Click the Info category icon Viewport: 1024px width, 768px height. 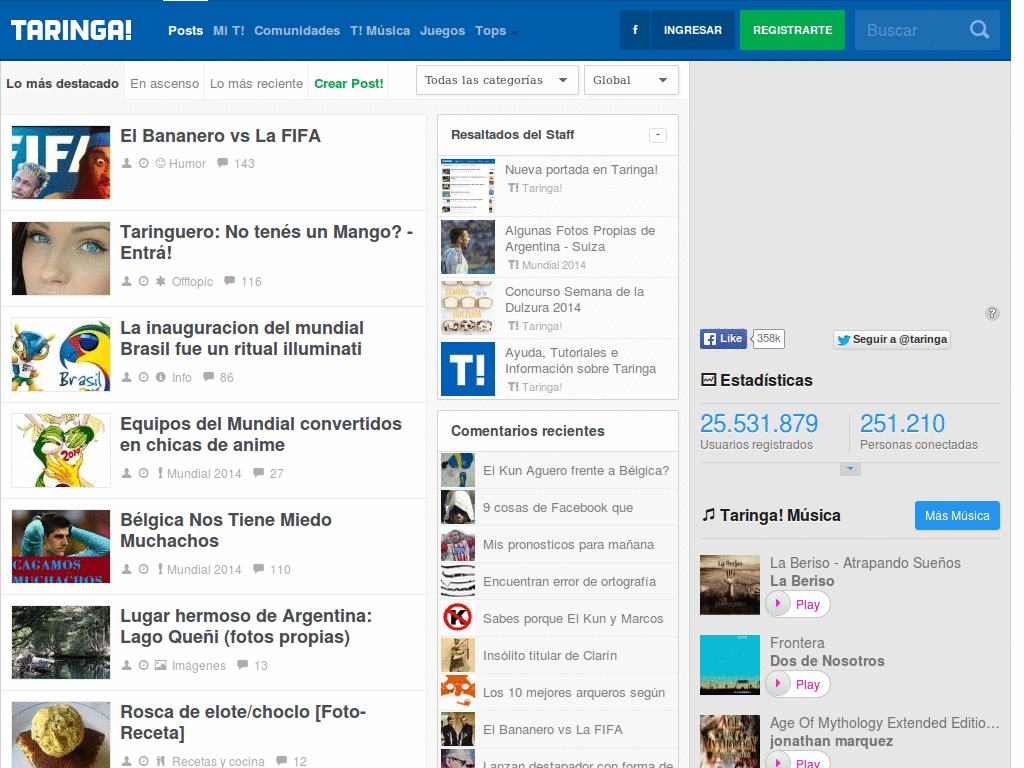point(161,377)
